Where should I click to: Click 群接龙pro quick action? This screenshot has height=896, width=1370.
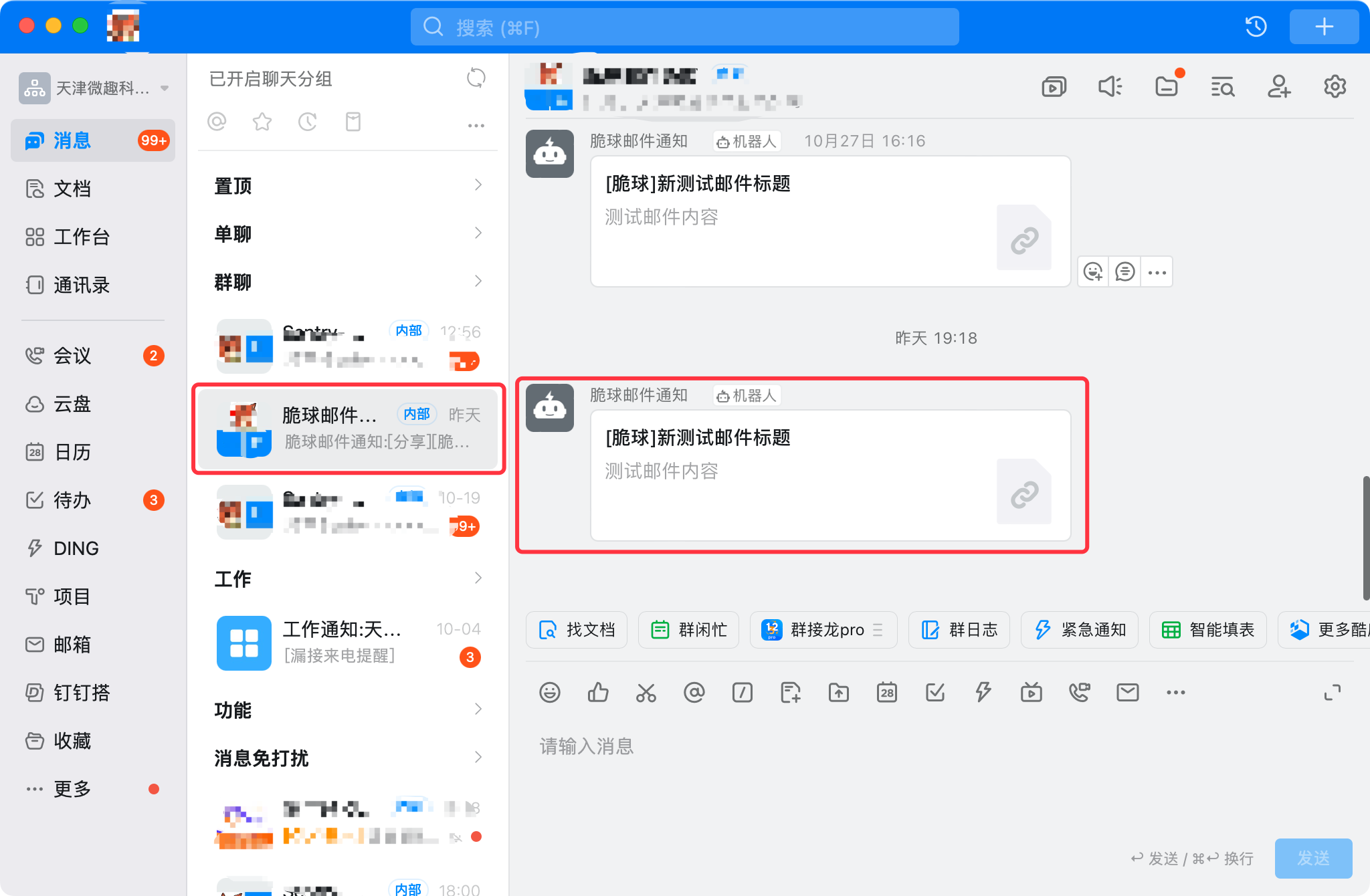(823, 630)
